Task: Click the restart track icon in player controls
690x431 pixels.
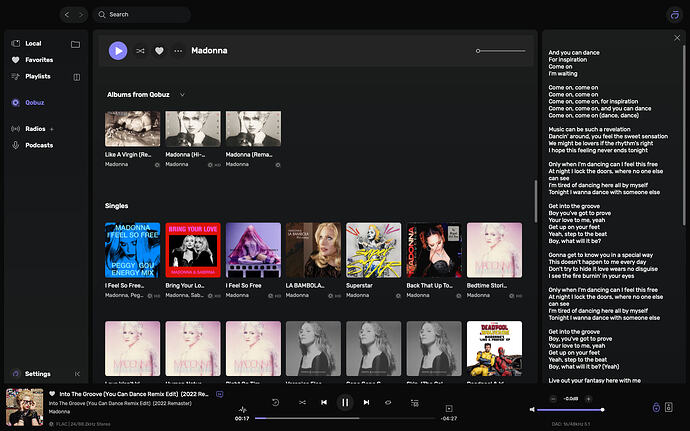Action: (275, 402)
